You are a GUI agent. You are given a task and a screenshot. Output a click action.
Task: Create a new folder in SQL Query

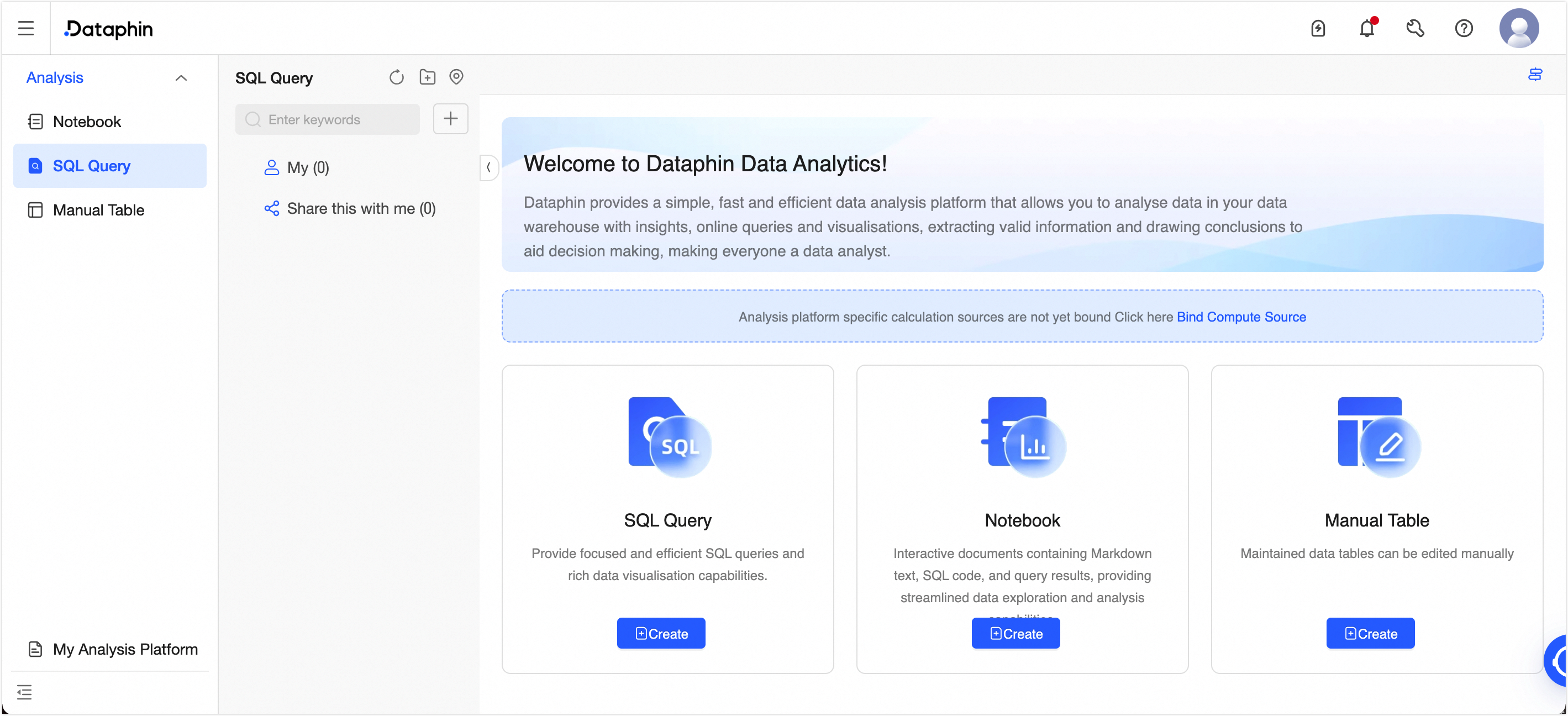[x=427, y=77]
